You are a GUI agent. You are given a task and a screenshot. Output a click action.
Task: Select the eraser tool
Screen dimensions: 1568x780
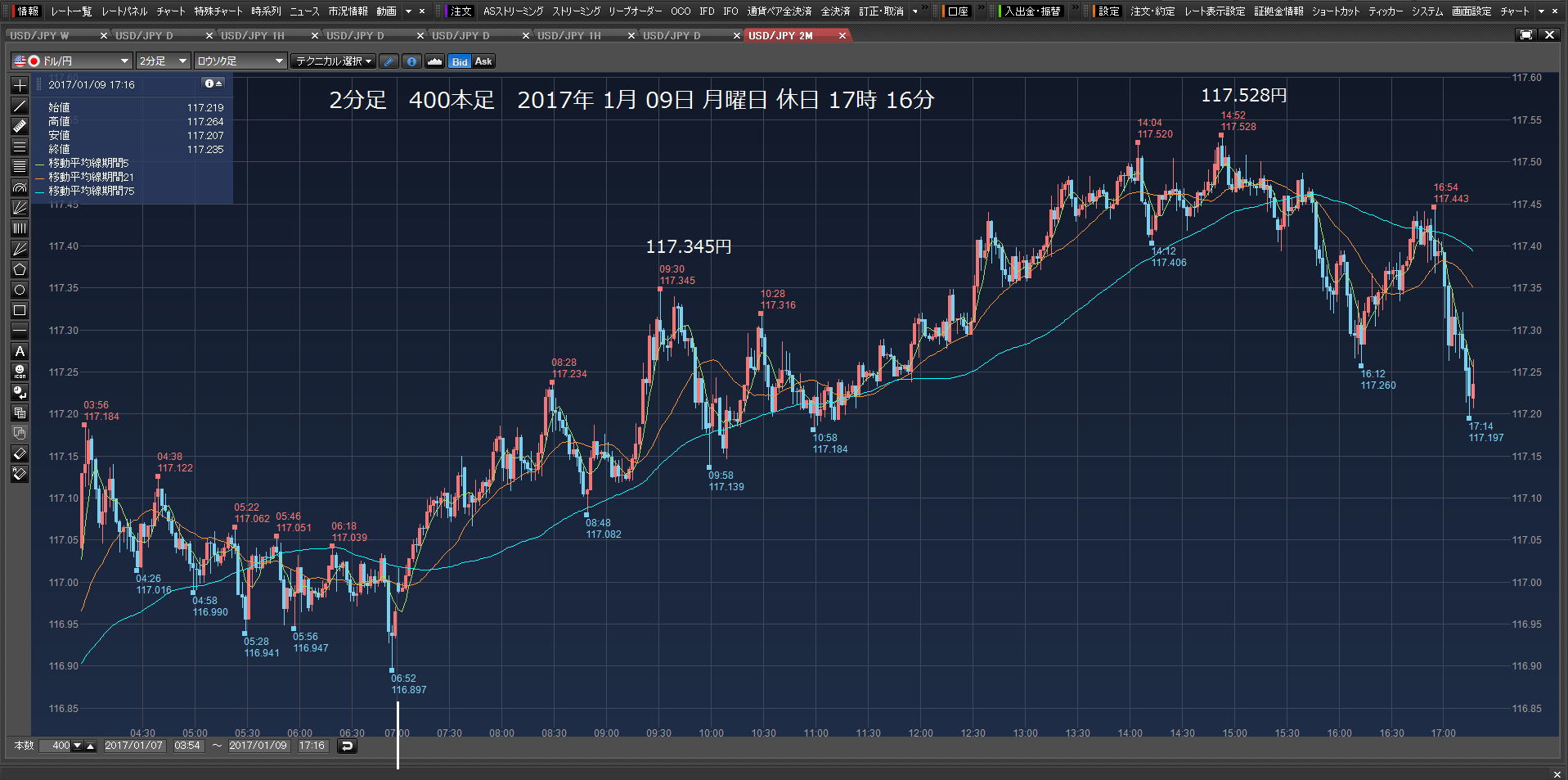pyautogui.click(x=20, y=453)
